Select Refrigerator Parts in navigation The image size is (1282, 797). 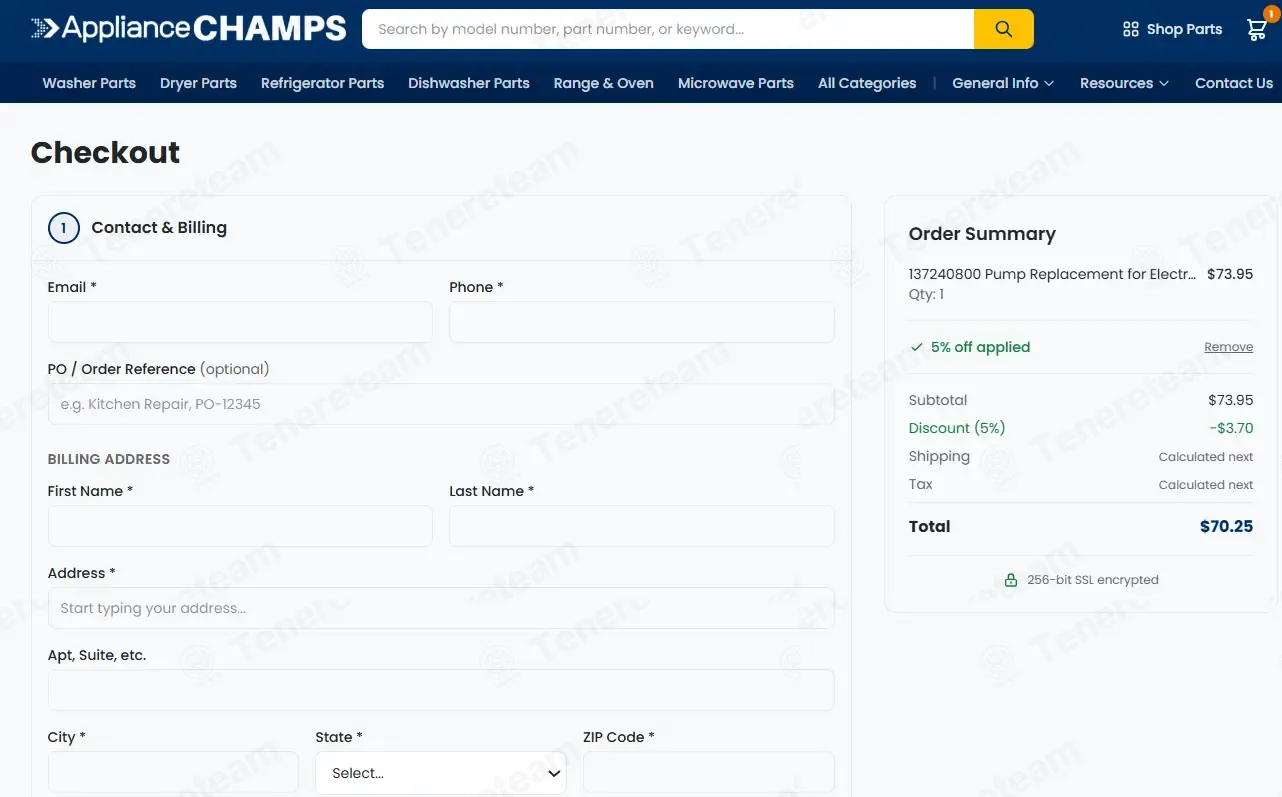322,83
